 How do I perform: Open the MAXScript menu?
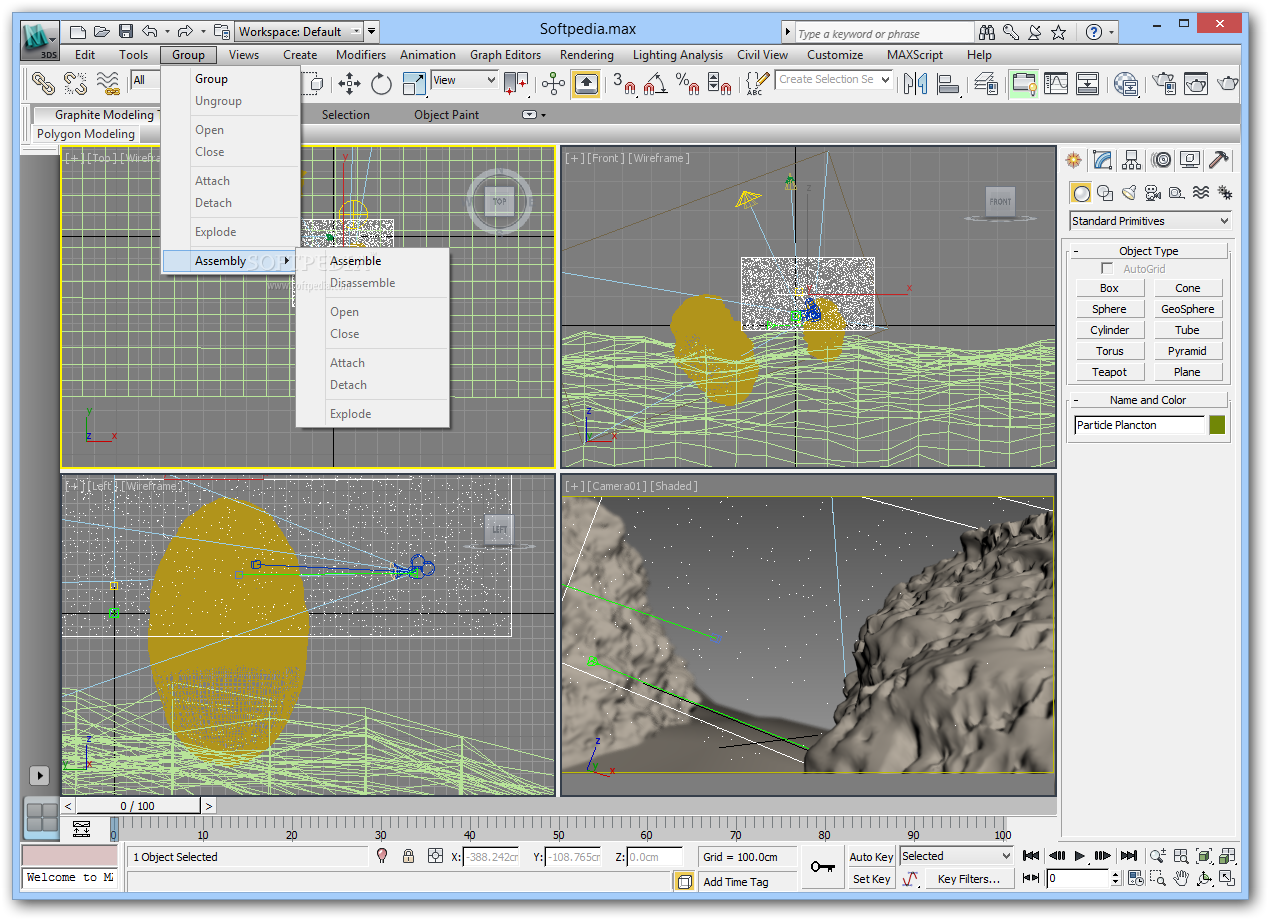(x=916, y=55)
